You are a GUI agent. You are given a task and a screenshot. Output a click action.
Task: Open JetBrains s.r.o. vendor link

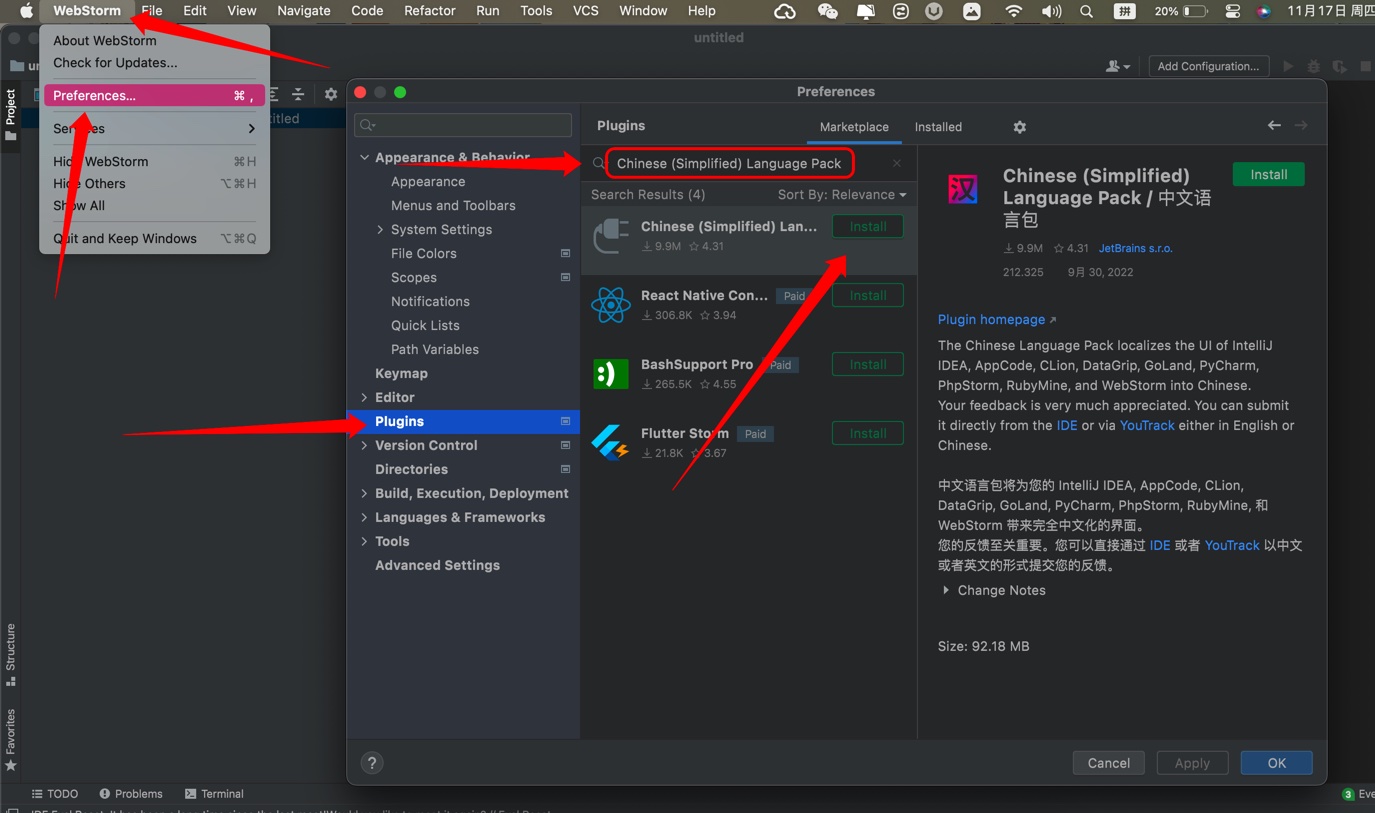pos(1135,248)
